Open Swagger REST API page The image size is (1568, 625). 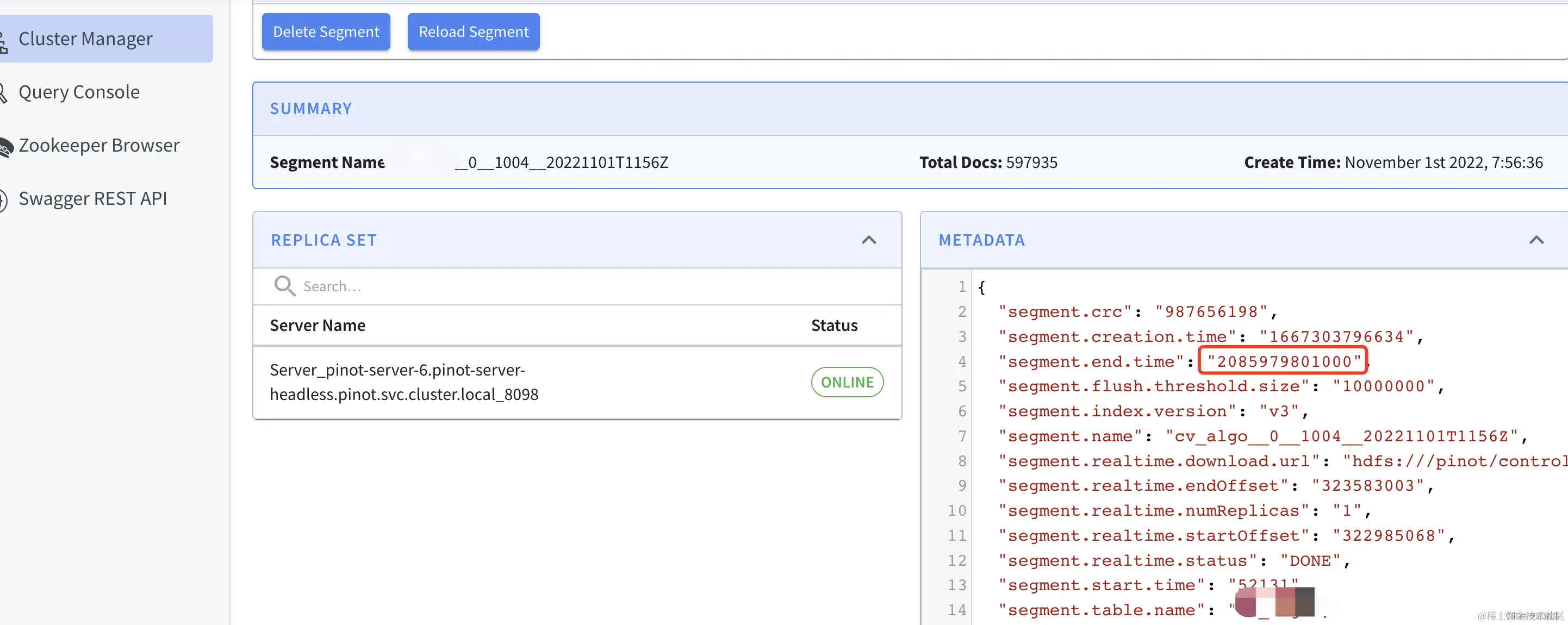pyautogui.click(x=92, y=199)
